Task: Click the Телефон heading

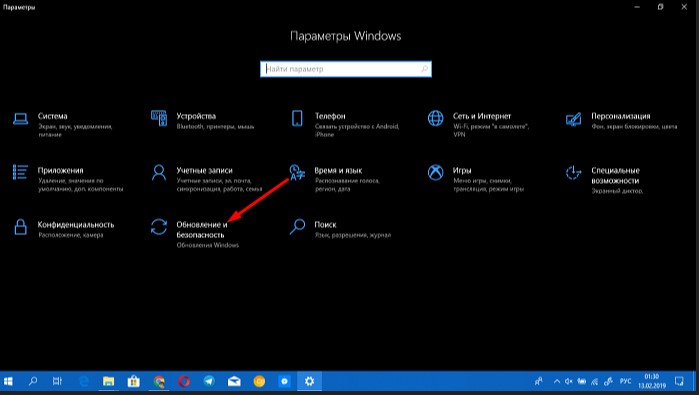Action: coord(330,116)
